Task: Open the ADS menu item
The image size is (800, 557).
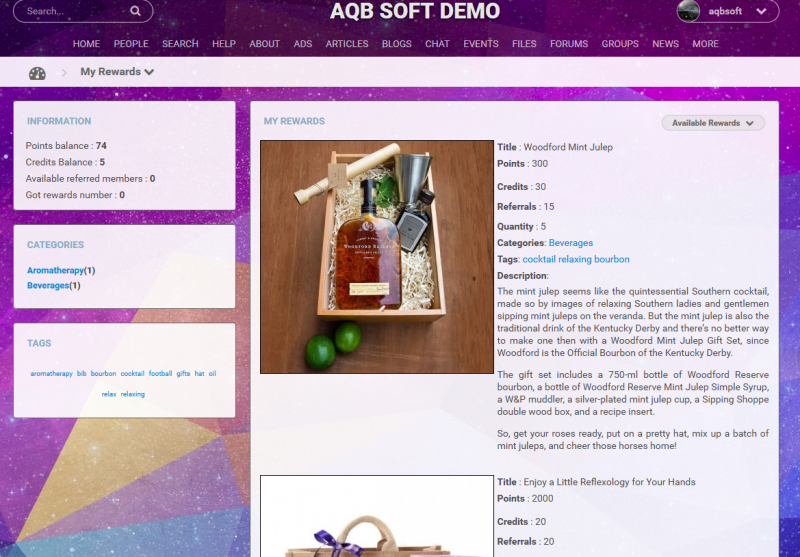Action: point(303,44)
